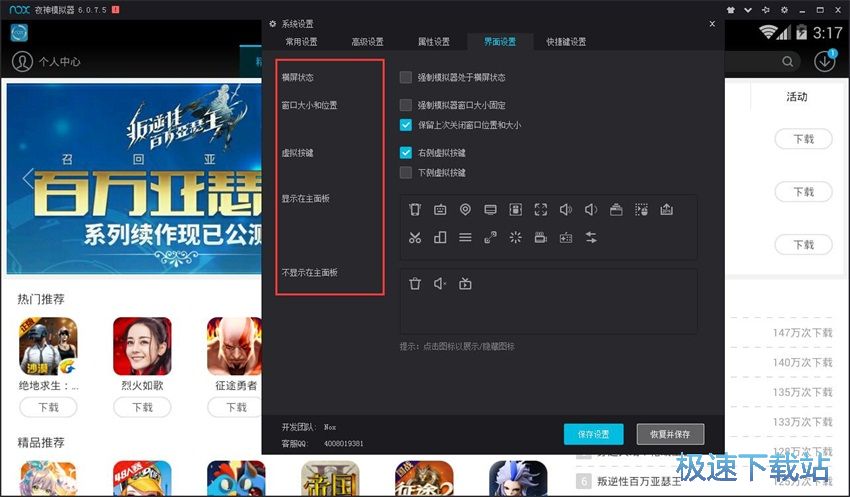The image size is (850, 497).
Task: Click the toolbox briefcase icon
Action: [x=616, y=209]
